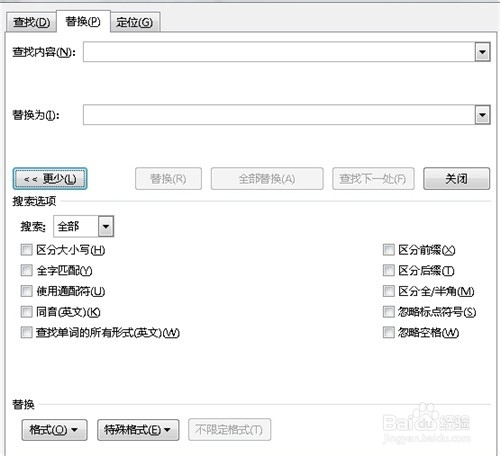Select the 替换(P) tab
Viewport: 500px width, 456px height.
coord(83,21)
